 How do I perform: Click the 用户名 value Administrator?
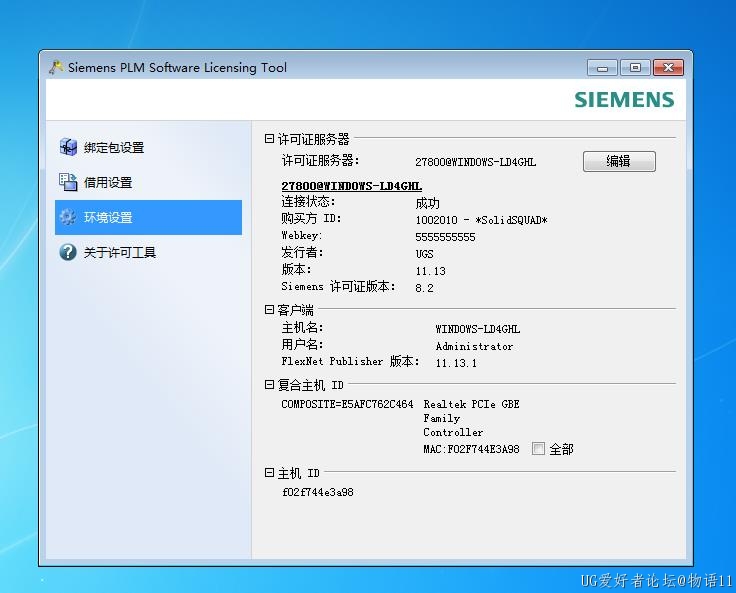click(x=474, y=347)
